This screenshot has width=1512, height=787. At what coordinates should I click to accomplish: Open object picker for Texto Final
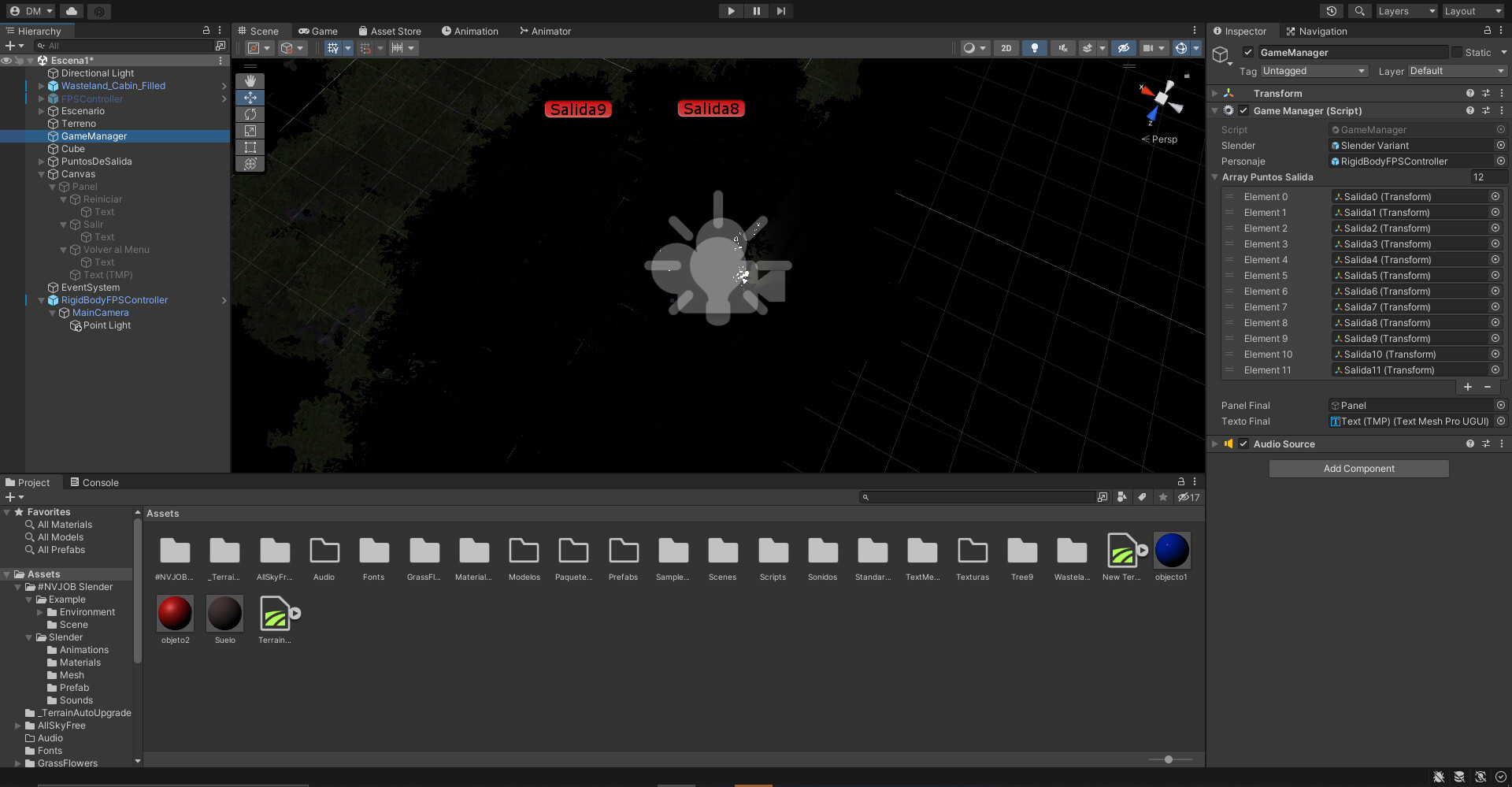point(1500,421)
